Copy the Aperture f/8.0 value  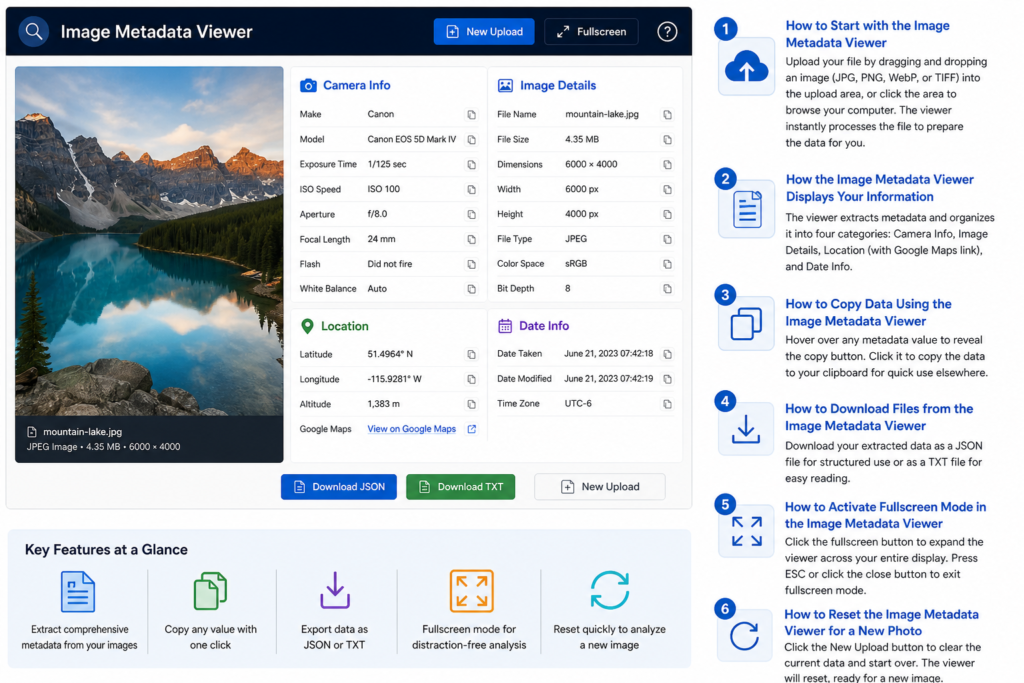472,214
